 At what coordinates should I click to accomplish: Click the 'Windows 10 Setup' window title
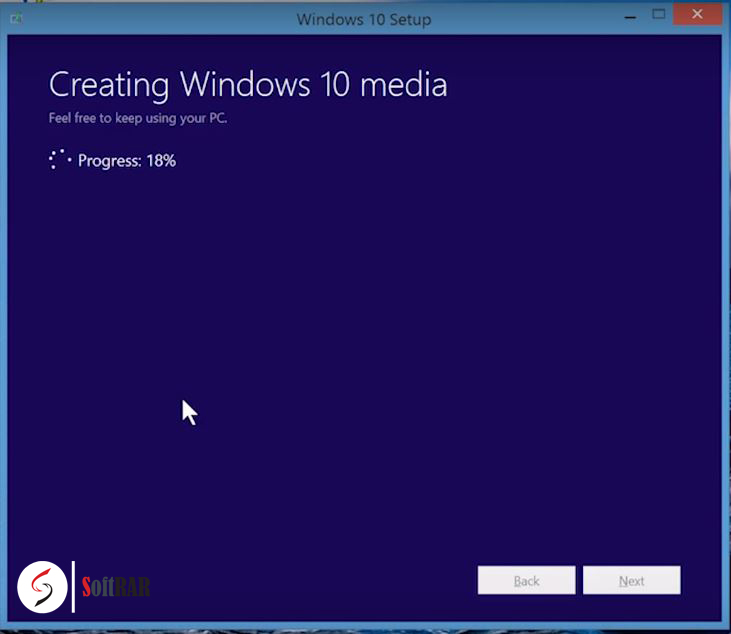[x=364, y=20]
